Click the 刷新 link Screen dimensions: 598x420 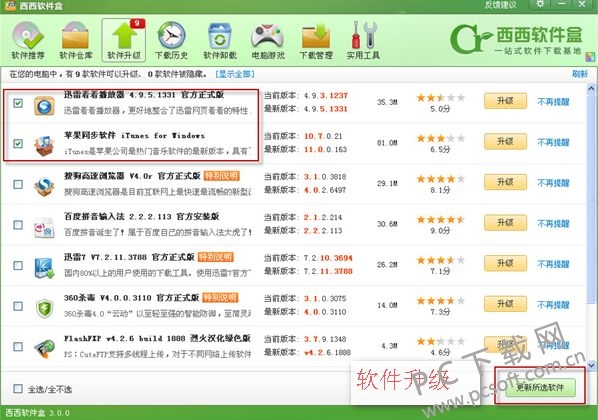pos(580,74)
